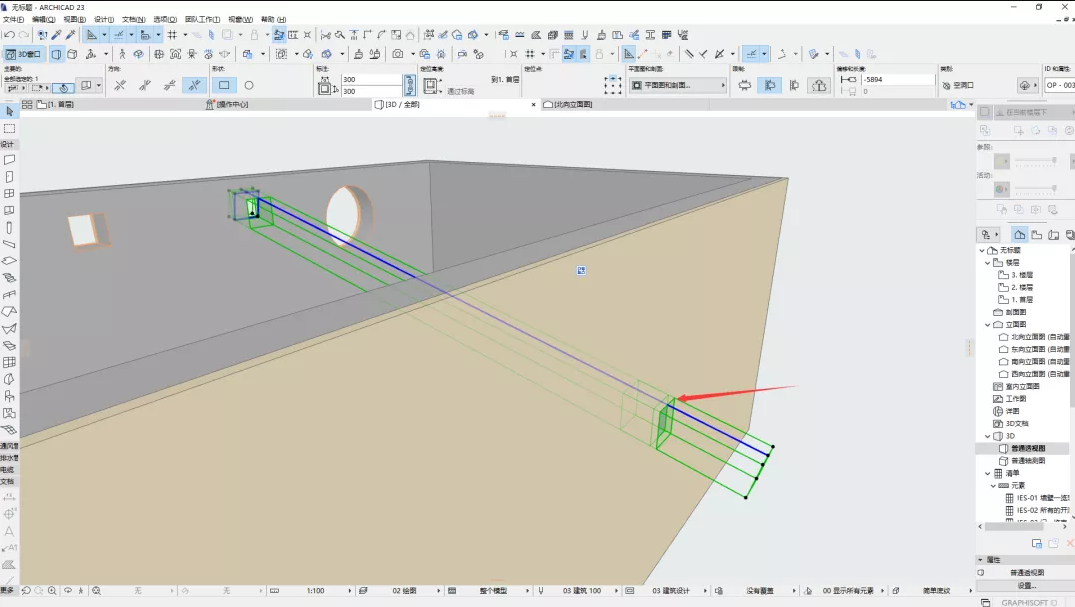Screen dimensions: 1075x607
Task: Select circular opening shape
Action: pyautogui.click(x=249, y=86)
